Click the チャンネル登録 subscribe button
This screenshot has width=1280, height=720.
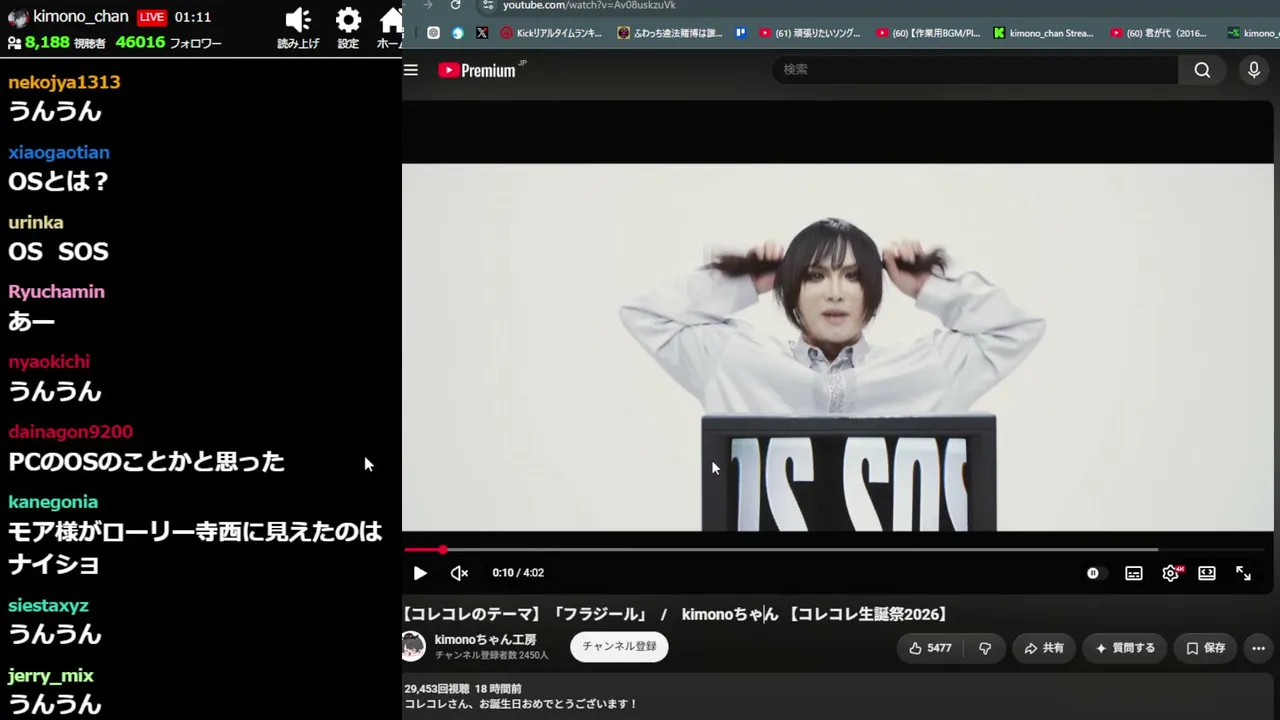coord(619,647)
